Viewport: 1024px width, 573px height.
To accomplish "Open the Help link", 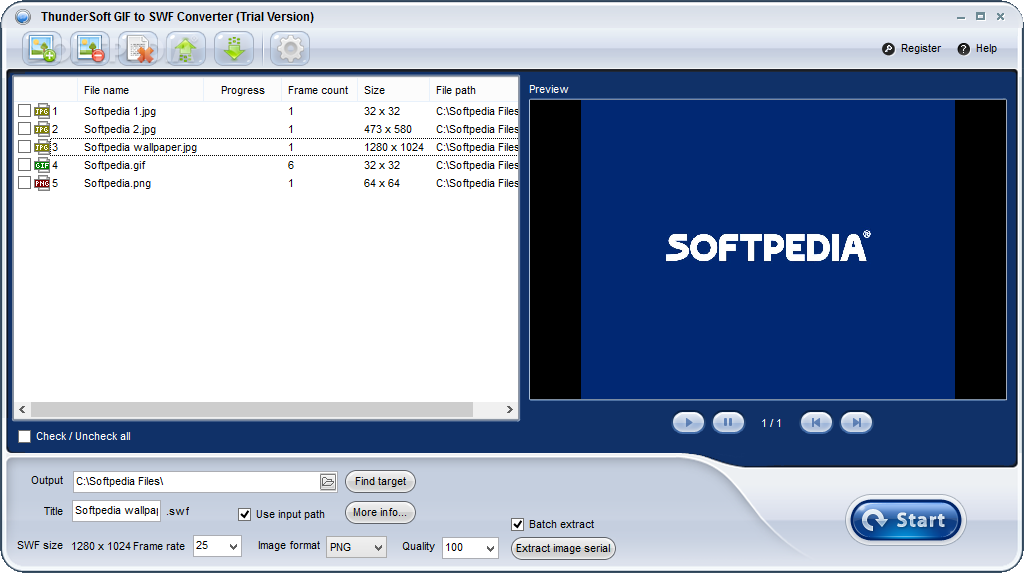I will [x=986, y=49].
